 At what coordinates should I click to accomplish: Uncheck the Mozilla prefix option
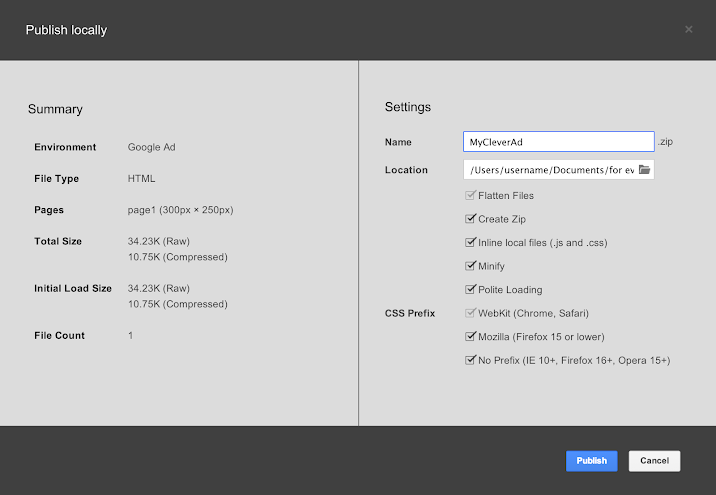click(470, 337)
